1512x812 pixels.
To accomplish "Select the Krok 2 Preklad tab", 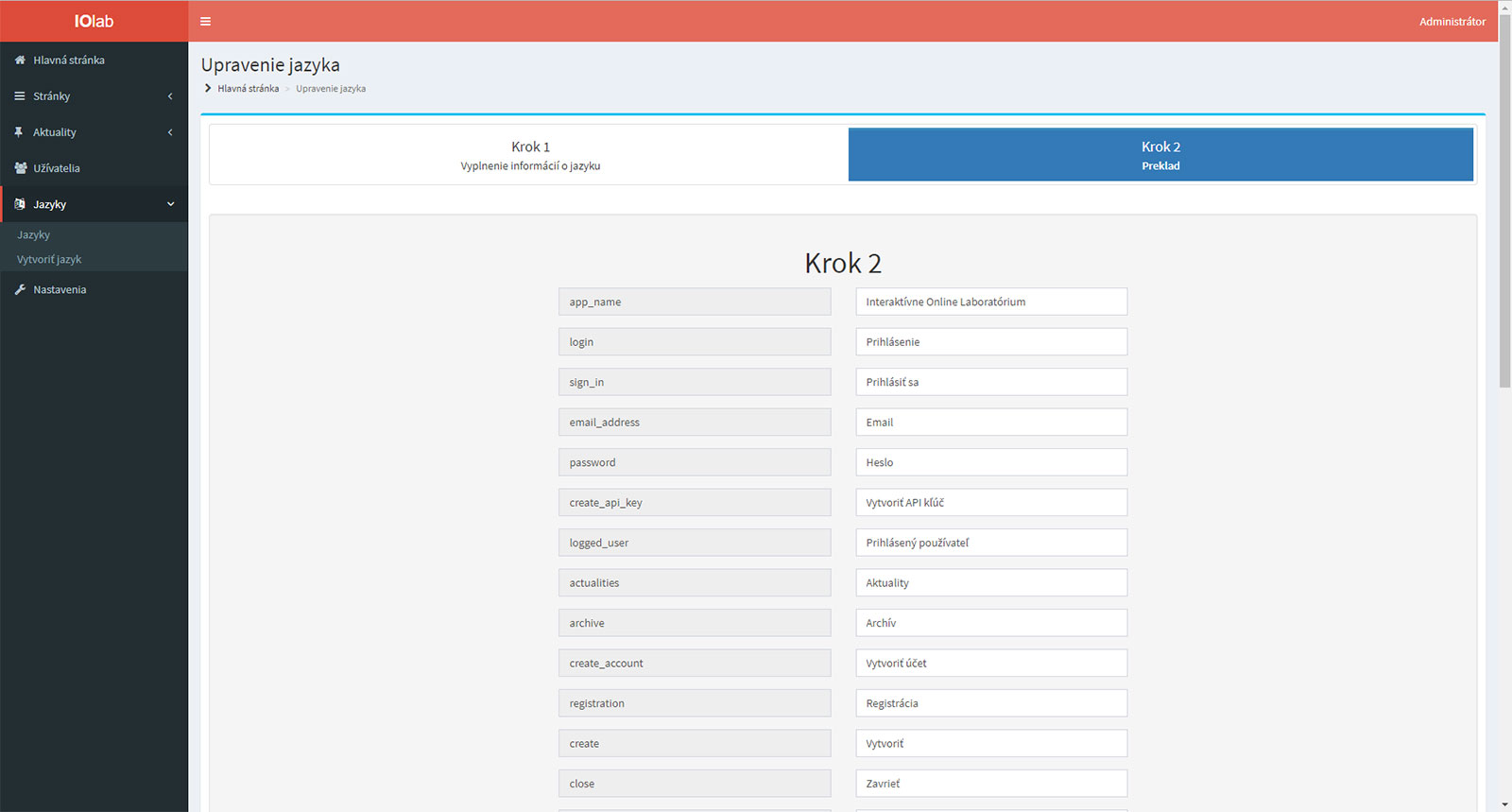I will pos(1160,155).
